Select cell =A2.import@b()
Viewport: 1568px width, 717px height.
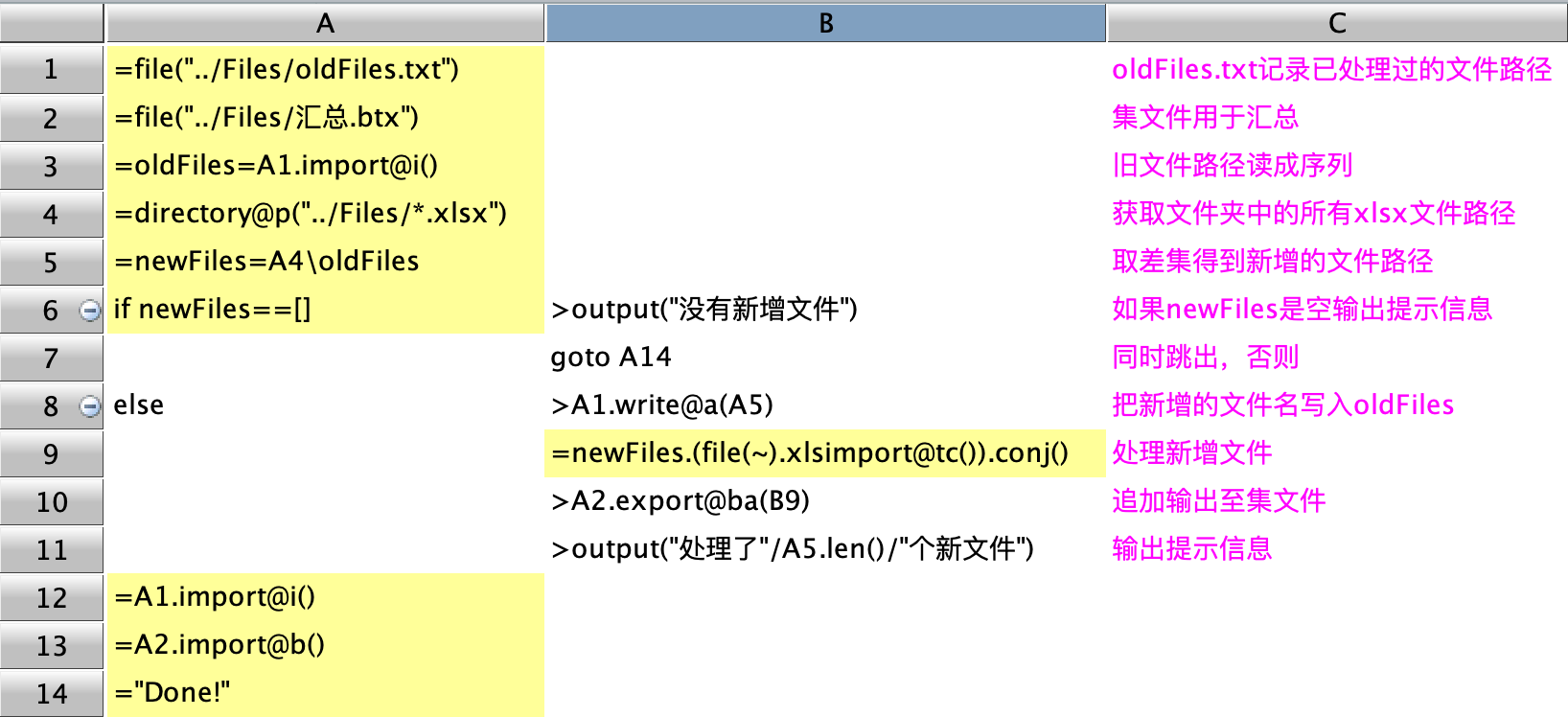coord(325,645)
